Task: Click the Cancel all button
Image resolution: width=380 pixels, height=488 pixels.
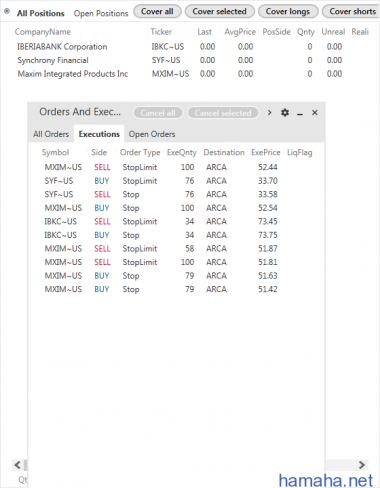Action: pyautogui.click(x=158, y=113)
